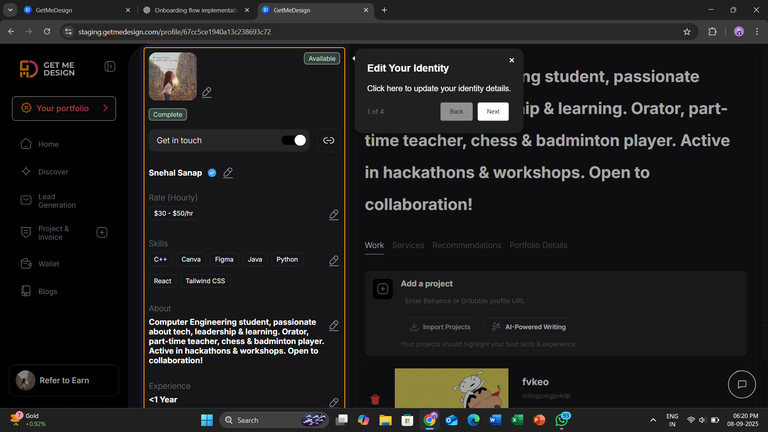Close the Edit Your Identity tooltip
768x432 pixels.
tap(511, 60)
